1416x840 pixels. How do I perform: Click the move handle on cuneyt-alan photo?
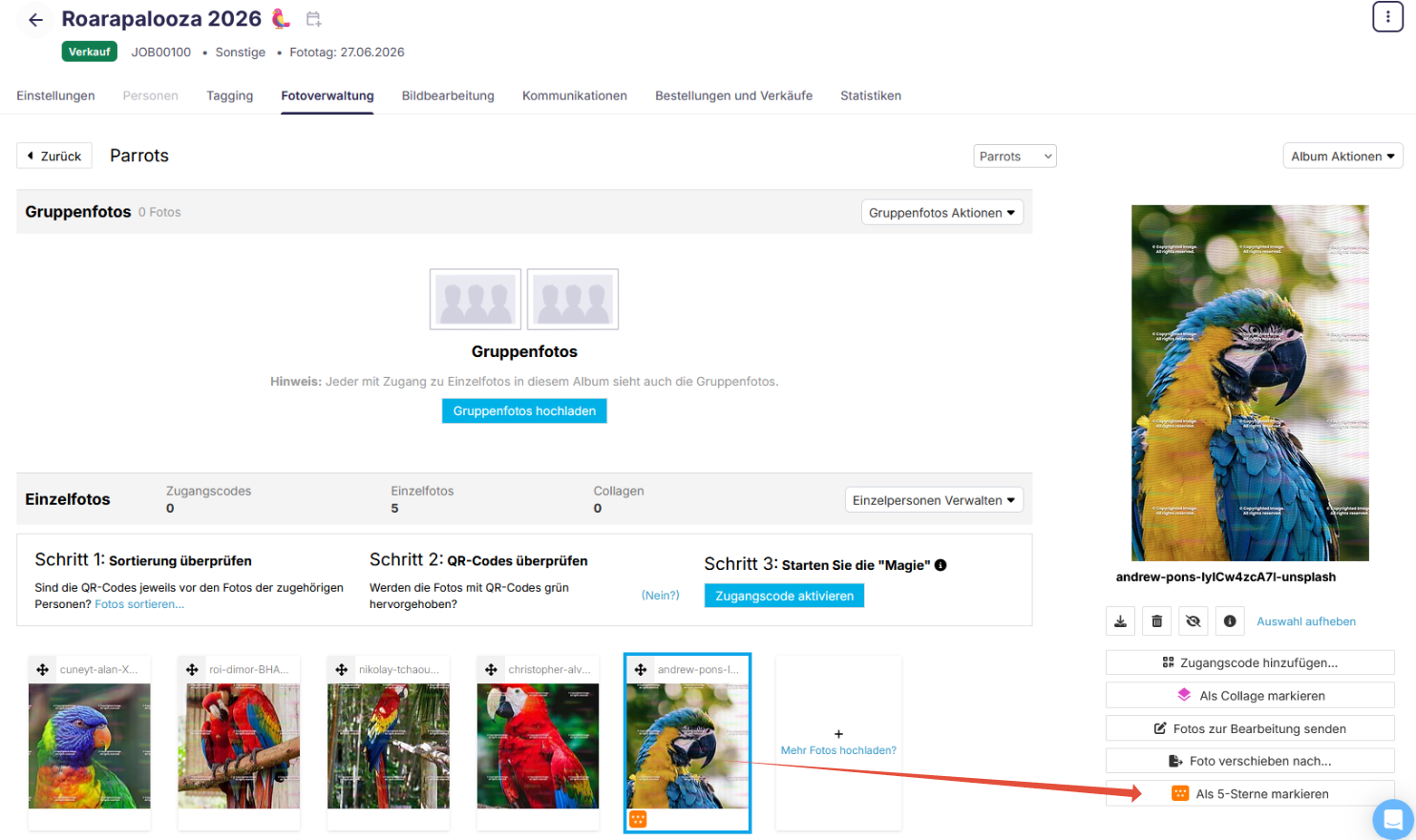click(42, 670)
